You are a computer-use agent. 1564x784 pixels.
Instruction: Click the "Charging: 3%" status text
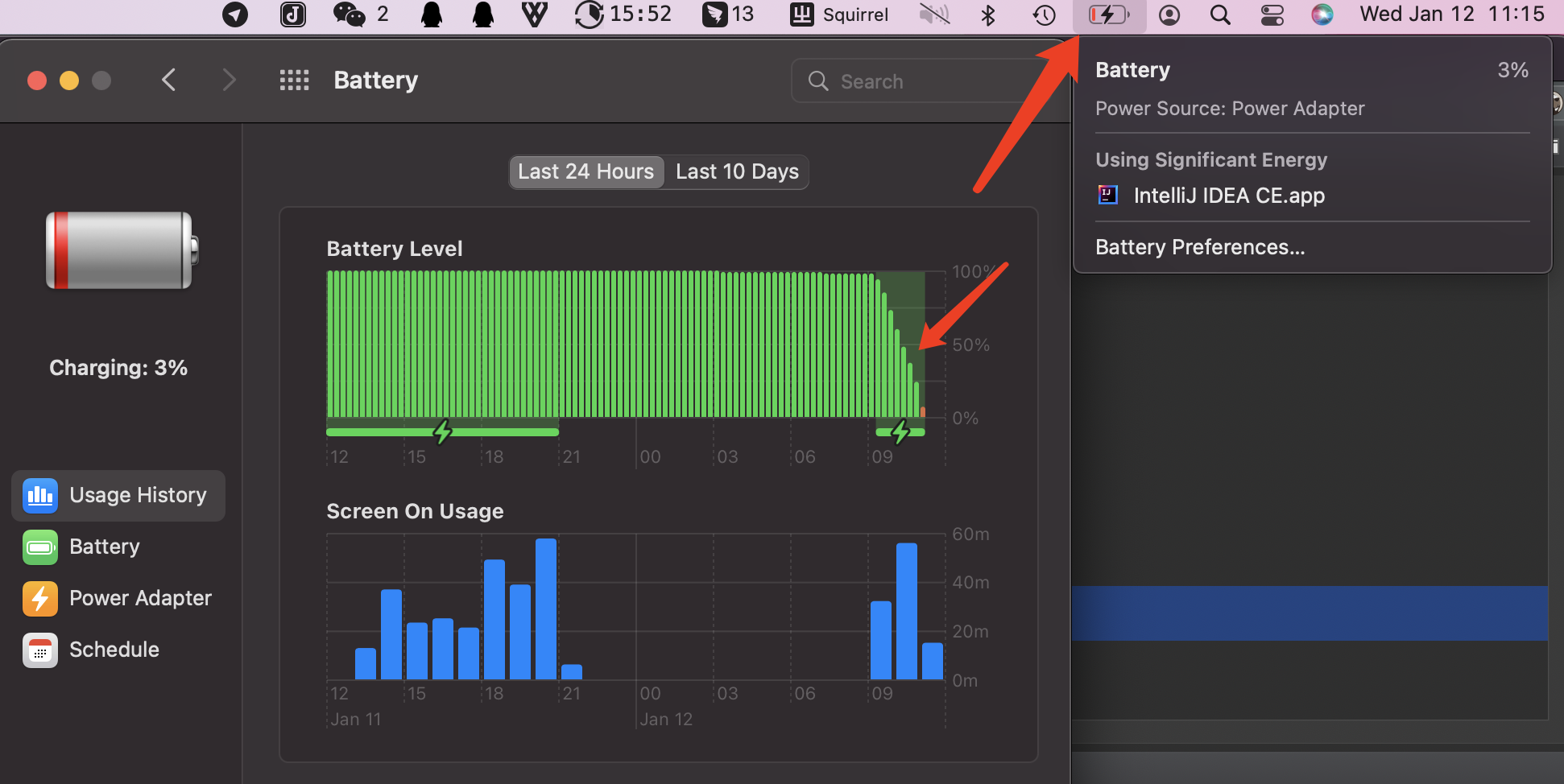click(118, 368)
